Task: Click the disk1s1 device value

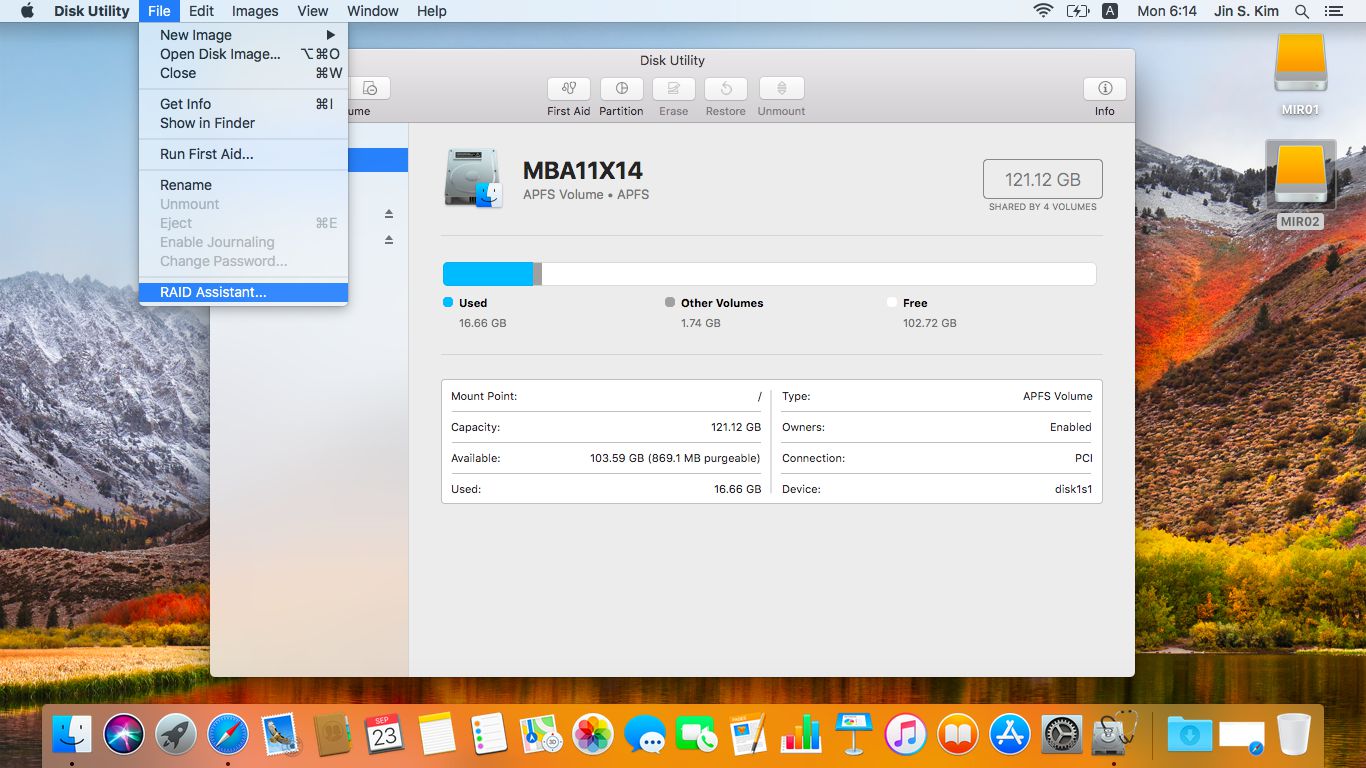Action: pyautogui.click(x=1074, y=489)
